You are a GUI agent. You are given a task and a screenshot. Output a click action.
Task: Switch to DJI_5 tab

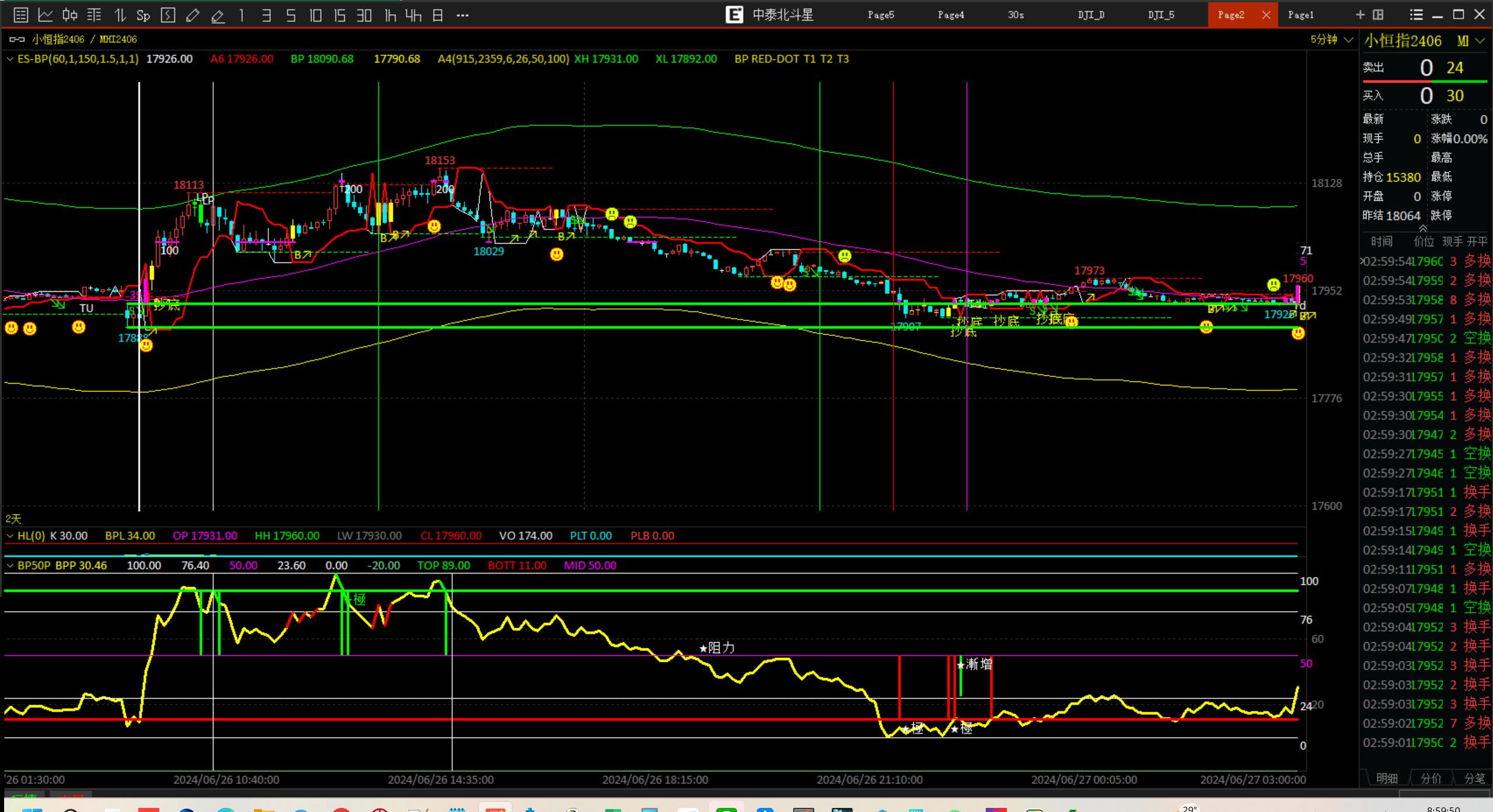1161,15
